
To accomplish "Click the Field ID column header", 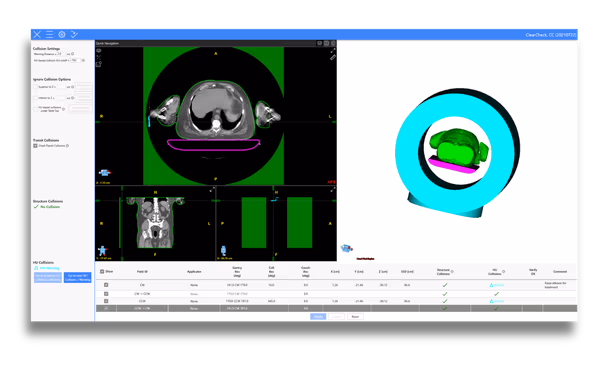I will coord(142,272).
